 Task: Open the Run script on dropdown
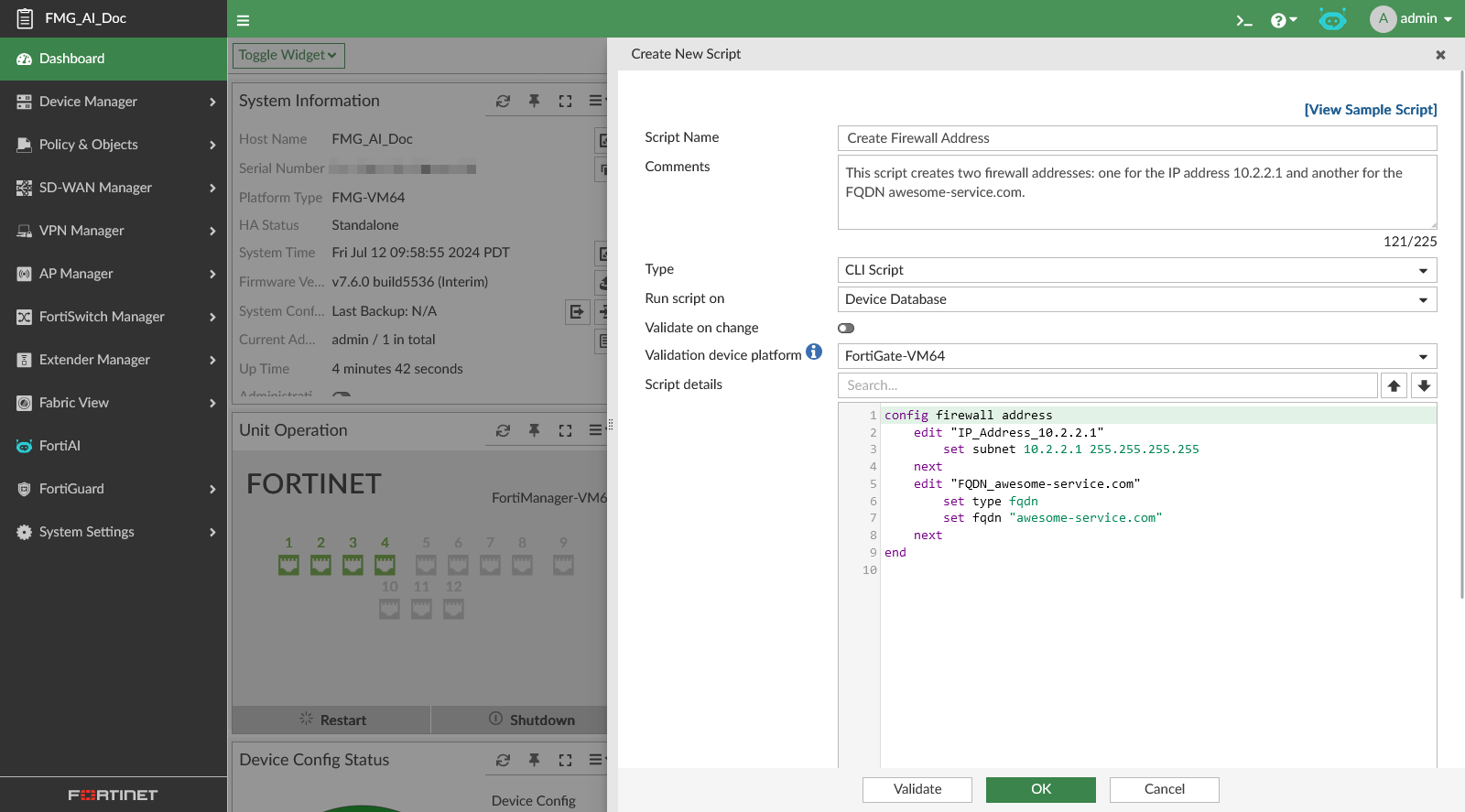pyautogui.click(x=1136, y=299)
